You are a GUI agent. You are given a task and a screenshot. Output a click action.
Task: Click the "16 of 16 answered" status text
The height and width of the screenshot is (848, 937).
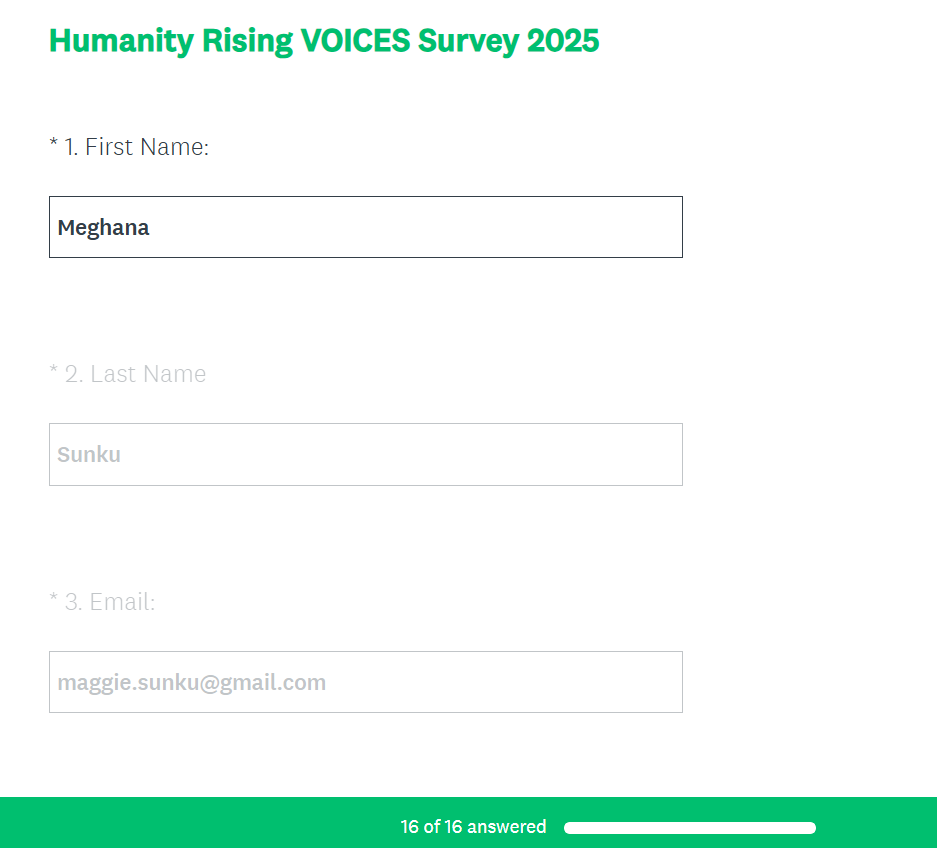pos(473,827)
